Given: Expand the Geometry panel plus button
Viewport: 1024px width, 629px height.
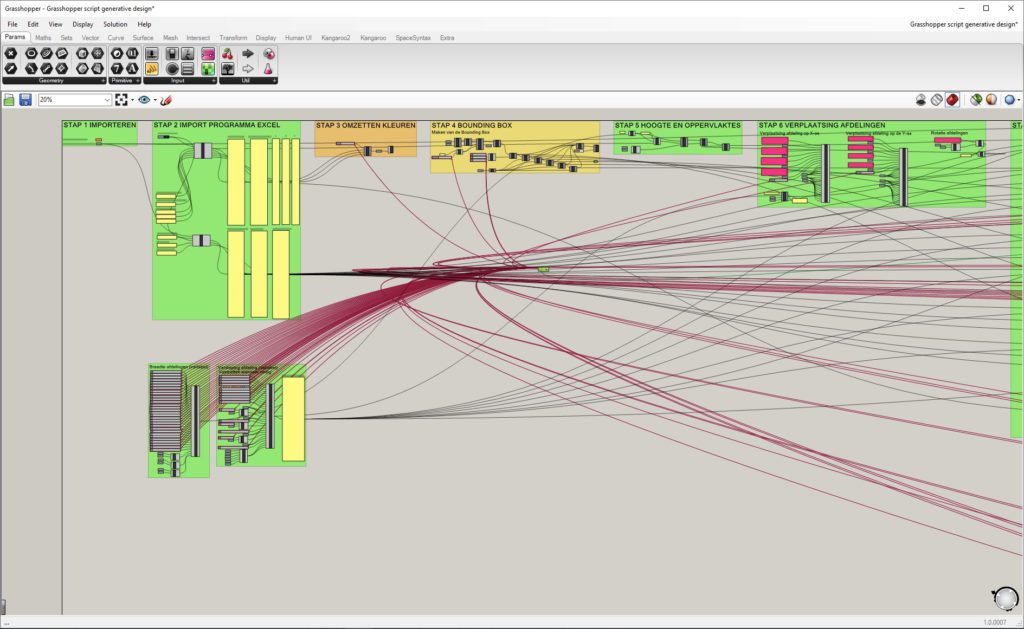Looking at the screenshot, I should coord(103,81).
